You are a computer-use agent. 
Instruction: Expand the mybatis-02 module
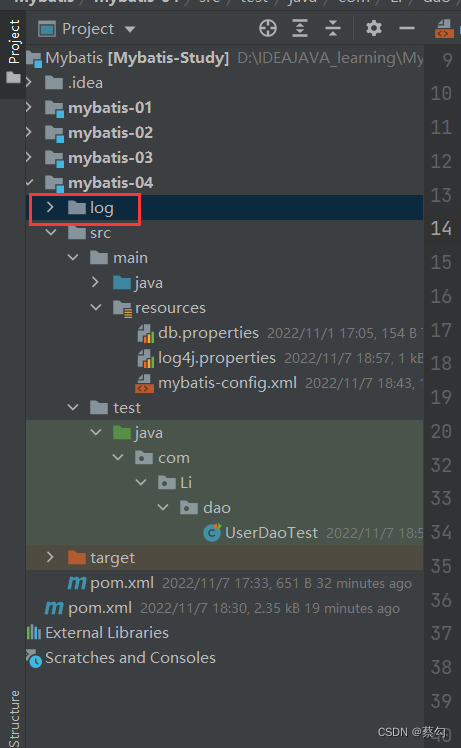pyautogui.click(x=30, y=133)
